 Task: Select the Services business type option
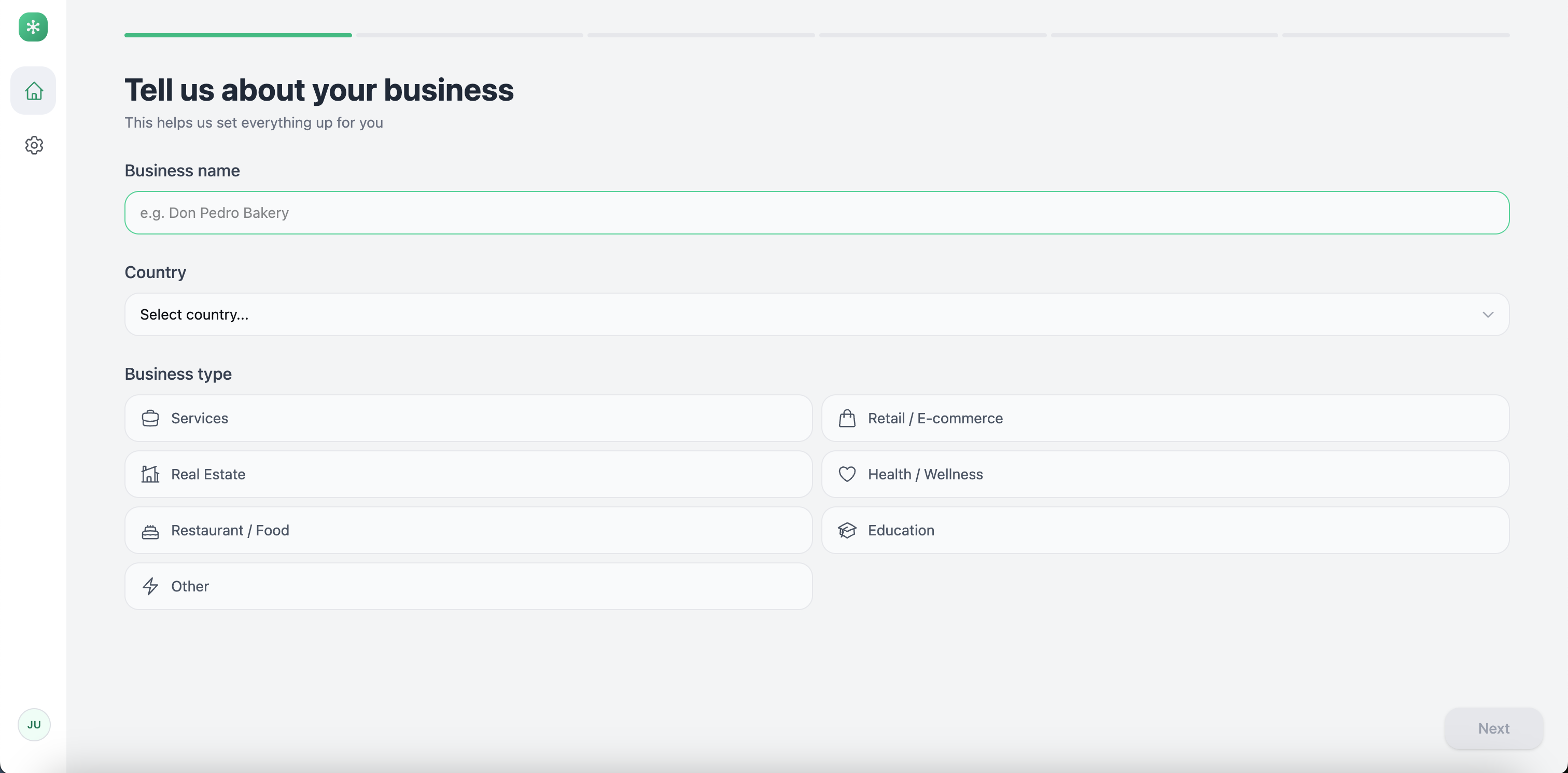point(468,419)
